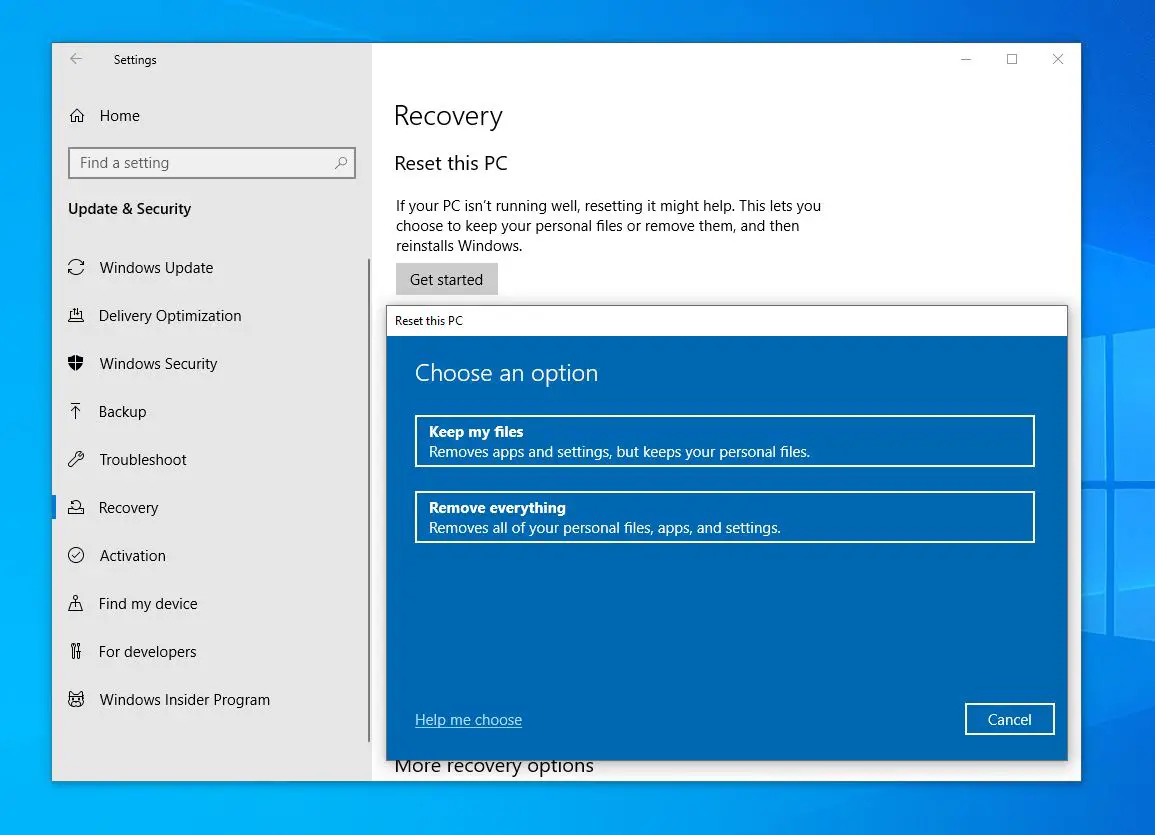Maximize the Settings window
Viewport: 1155px width, 835px height.
[x=1012, y=59]
